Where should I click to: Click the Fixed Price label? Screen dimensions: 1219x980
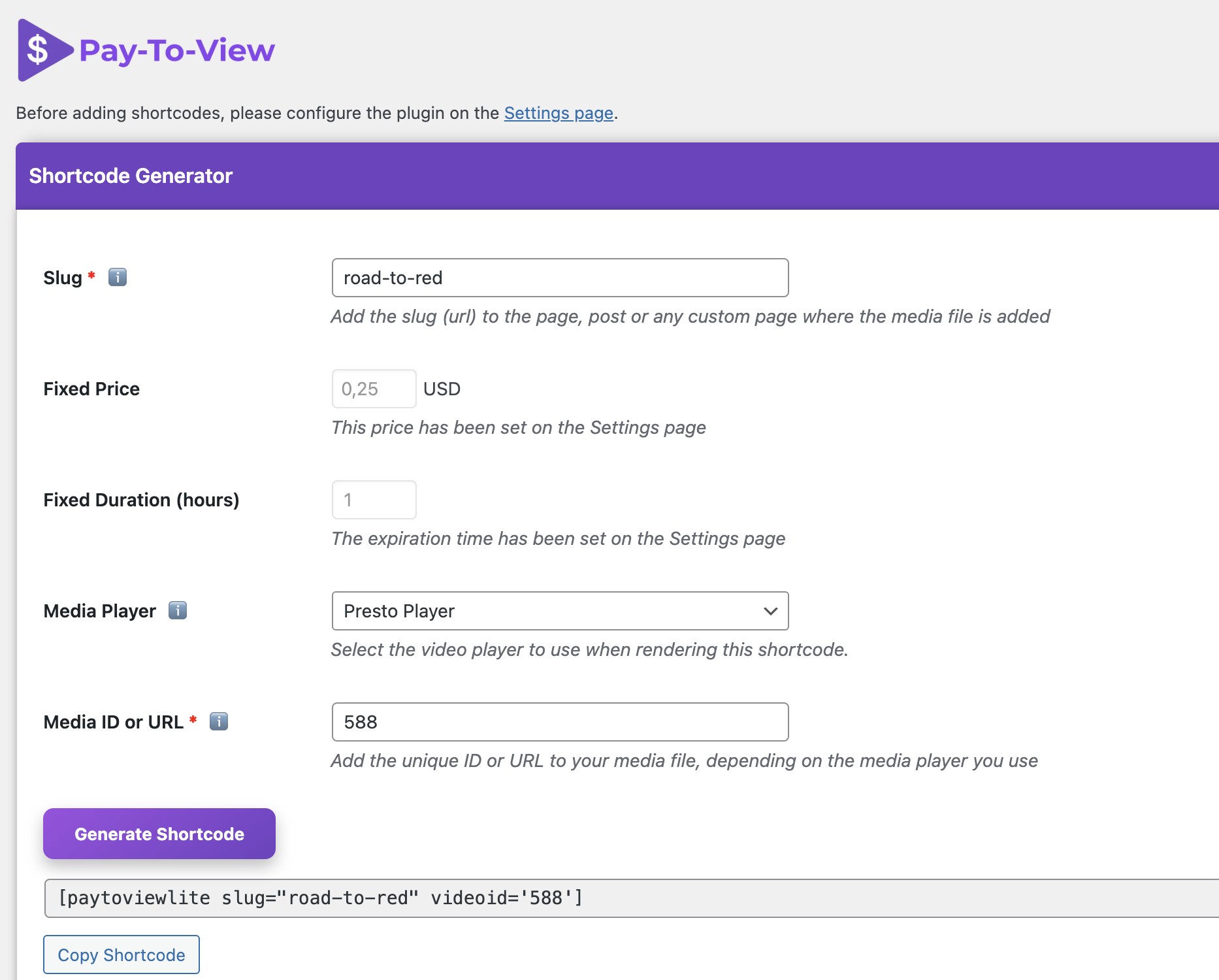(x=91, y=389)
